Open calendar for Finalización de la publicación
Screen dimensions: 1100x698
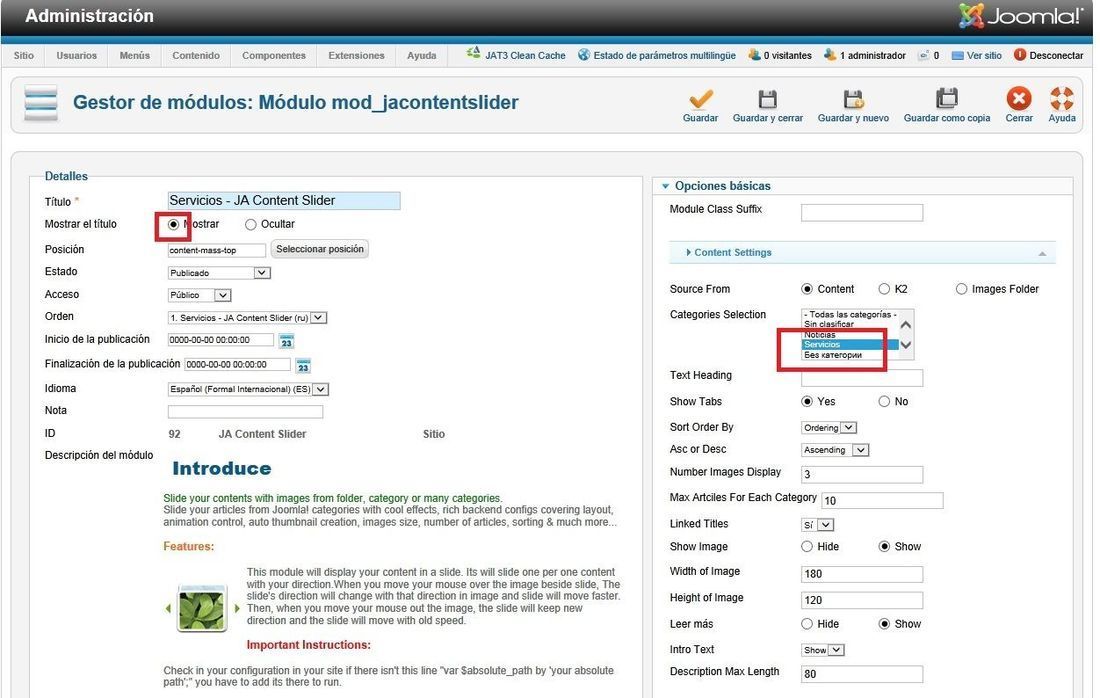[x=303, y=366]
